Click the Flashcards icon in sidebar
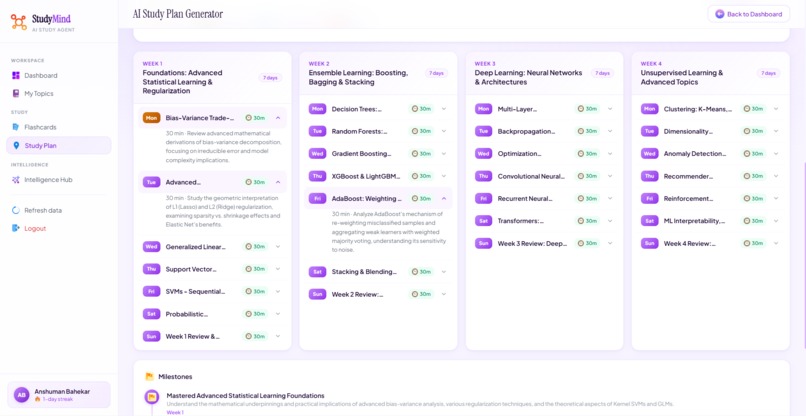Image resolution: width=806 pixels, height=416 pixels. pos(15,127)
